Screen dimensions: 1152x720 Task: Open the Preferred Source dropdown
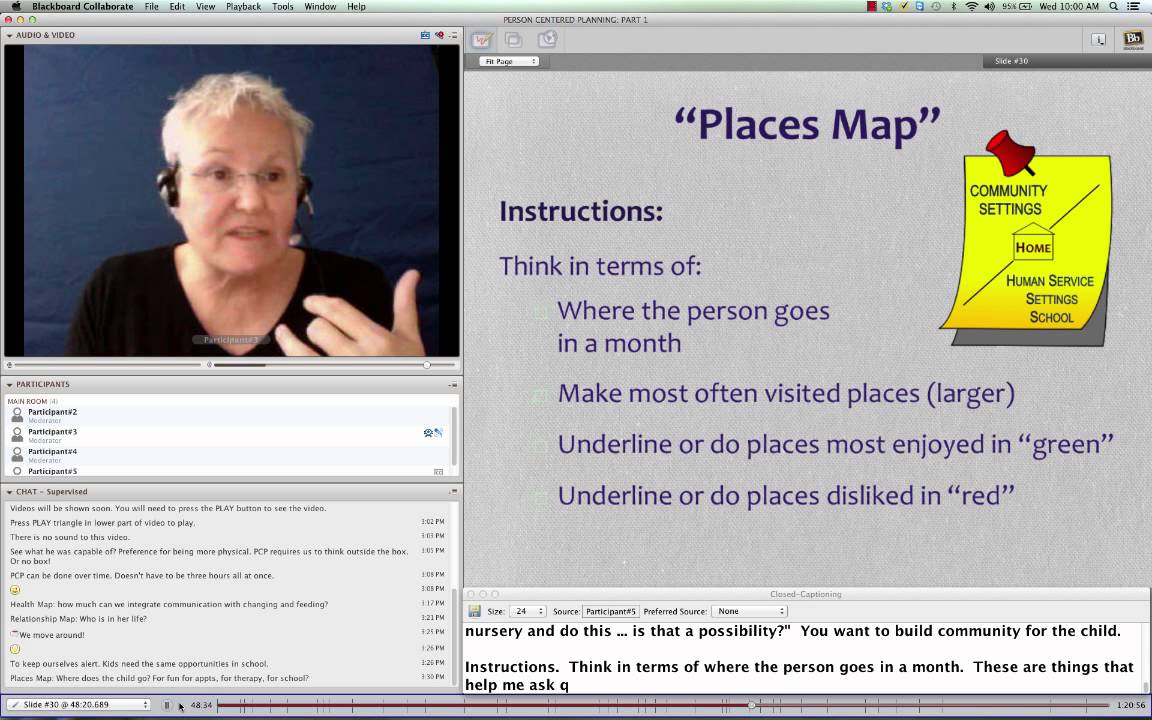(749, 611)
